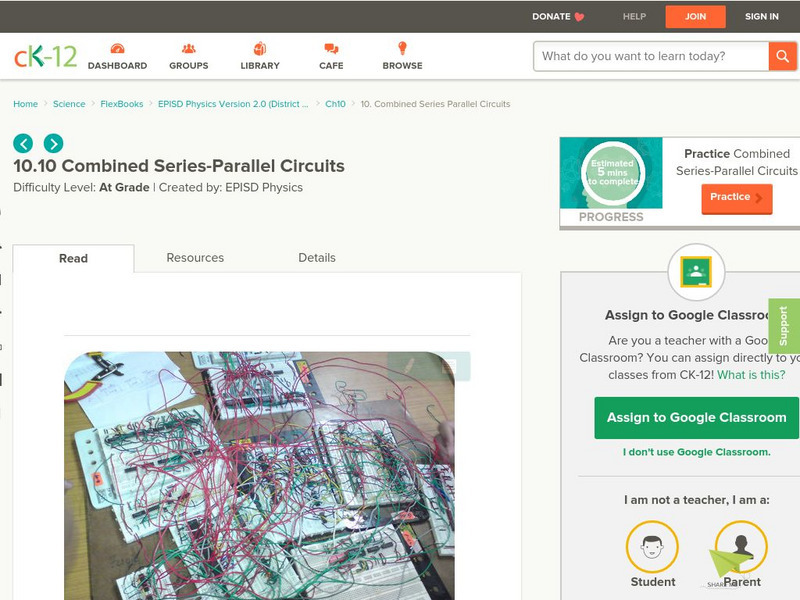Open the Browse lightbulb icon

(x=403, y=48)
